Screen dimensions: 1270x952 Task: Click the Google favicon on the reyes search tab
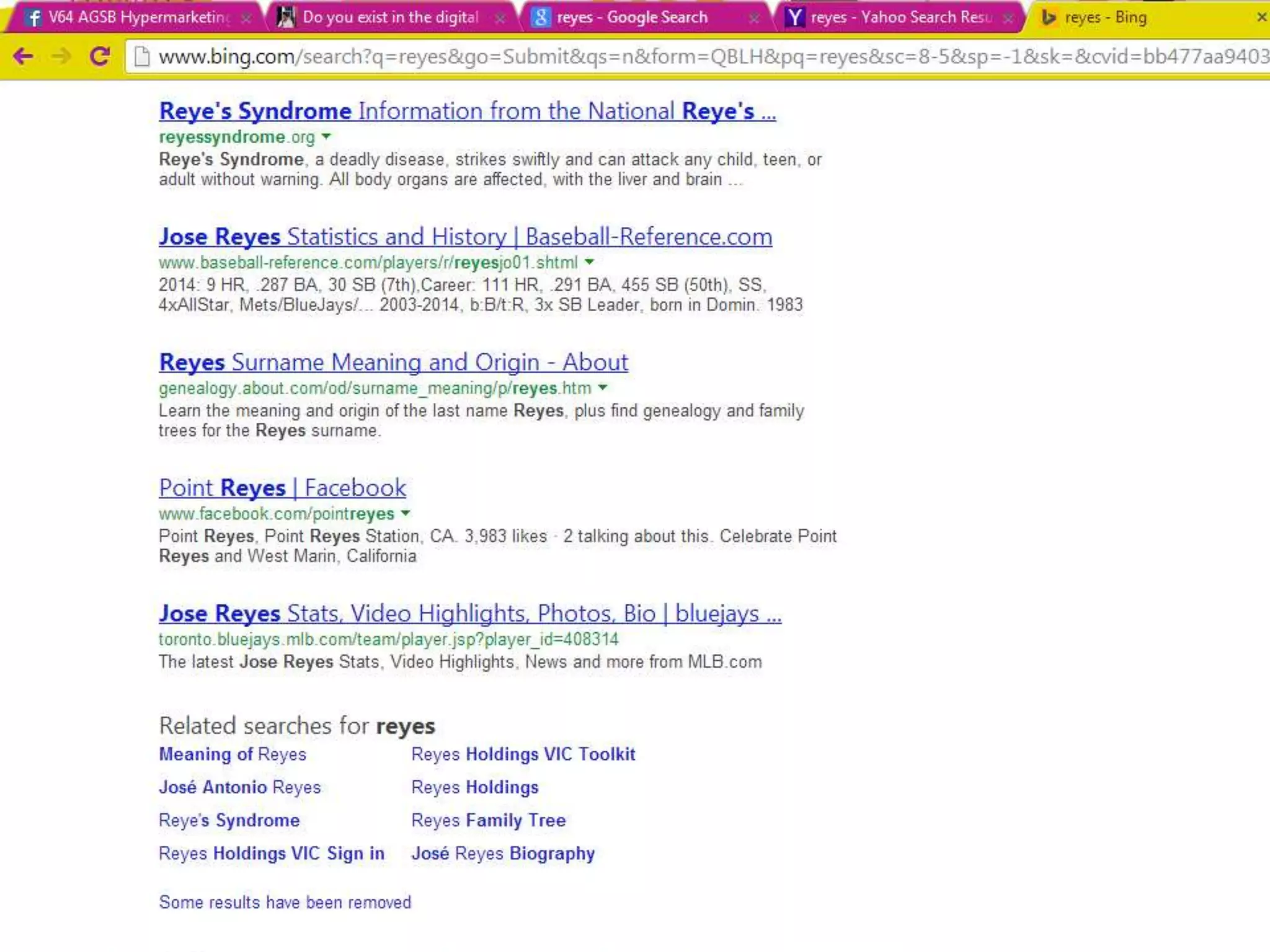click(540, 17)
